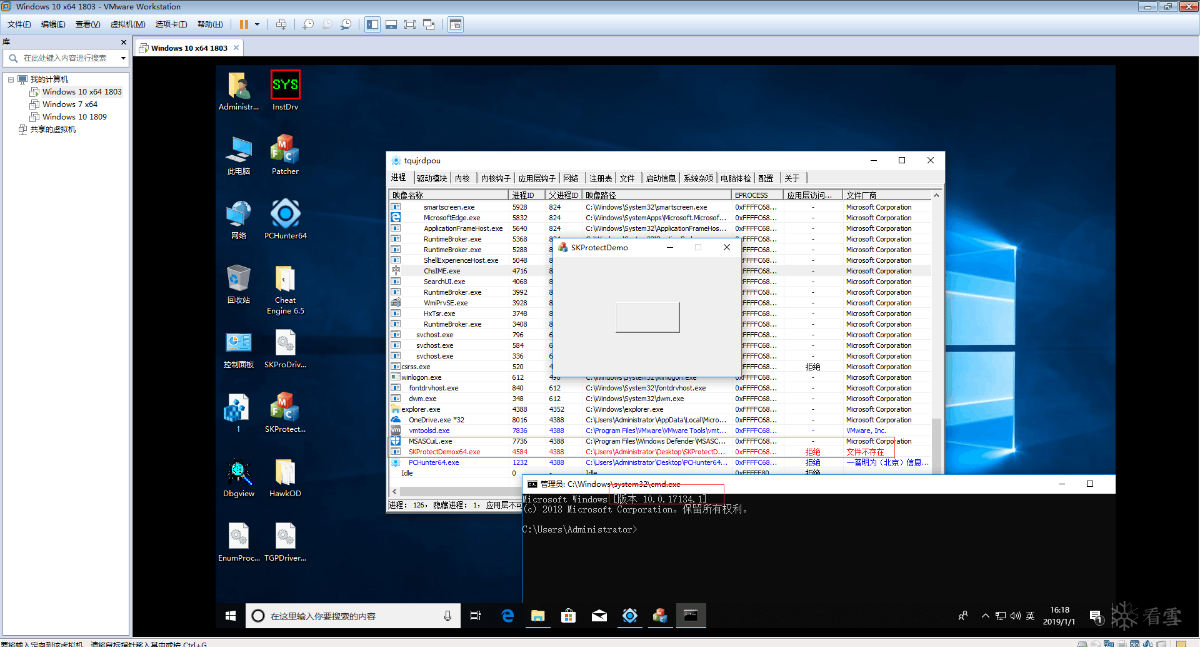
Task: Open Microsoft Edge from the taskbar
Action: click(507, 615)
